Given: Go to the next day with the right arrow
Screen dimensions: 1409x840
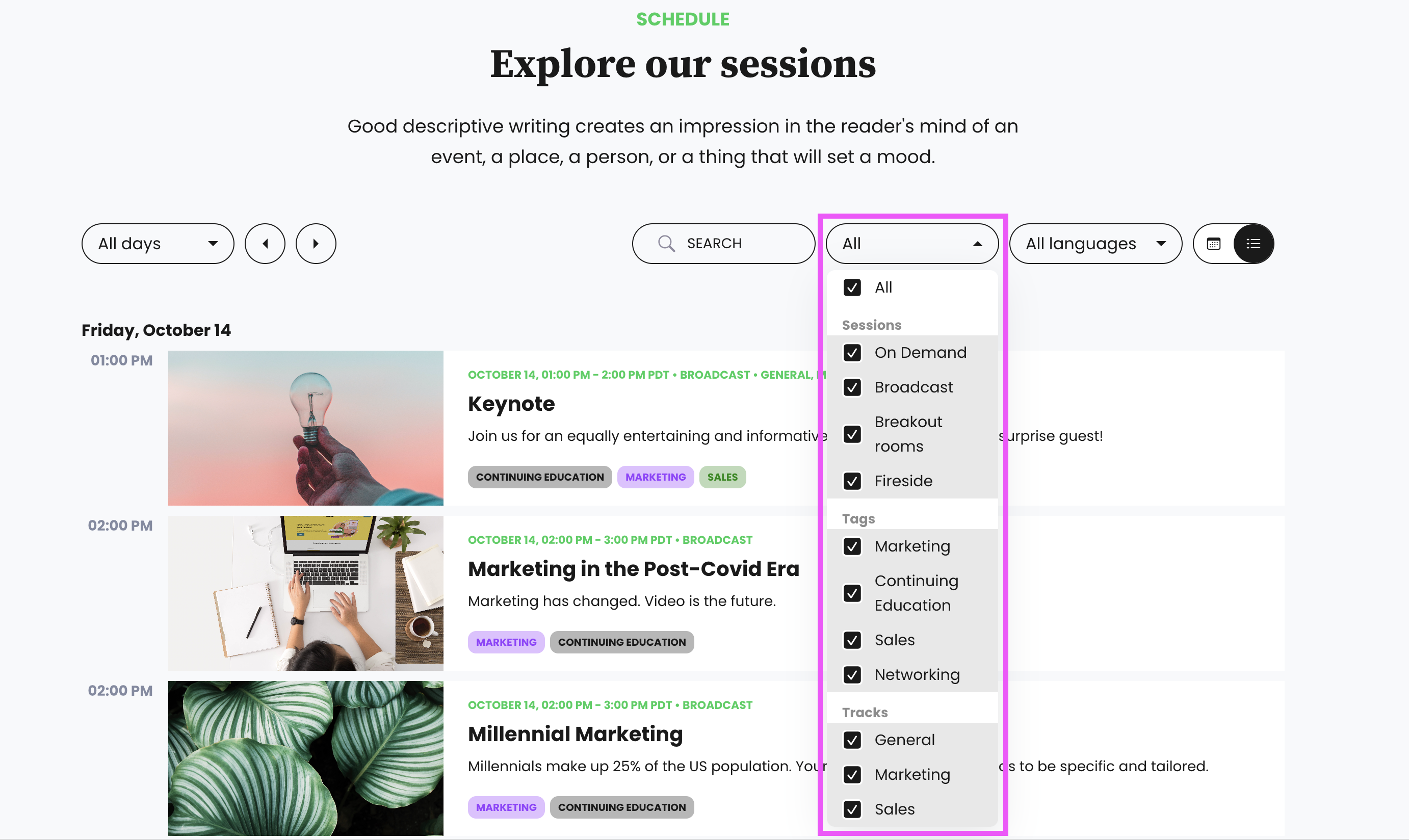Looking at the screenshot, I should pos(316,244).
